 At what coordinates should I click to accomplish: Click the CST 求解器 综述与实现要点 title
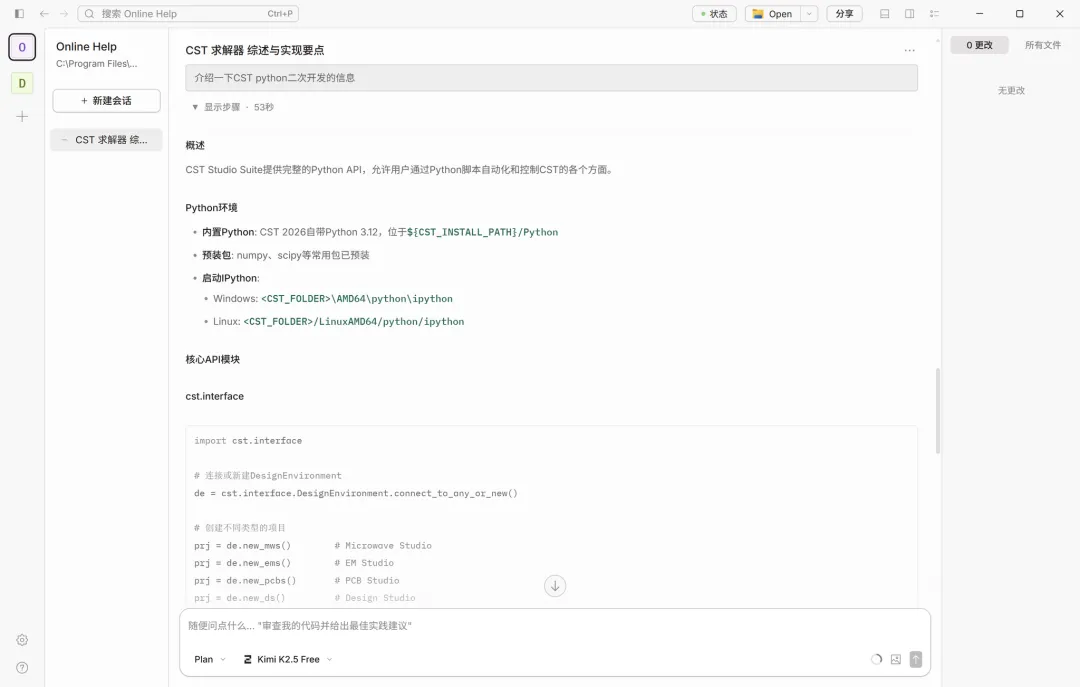[255, 50]
